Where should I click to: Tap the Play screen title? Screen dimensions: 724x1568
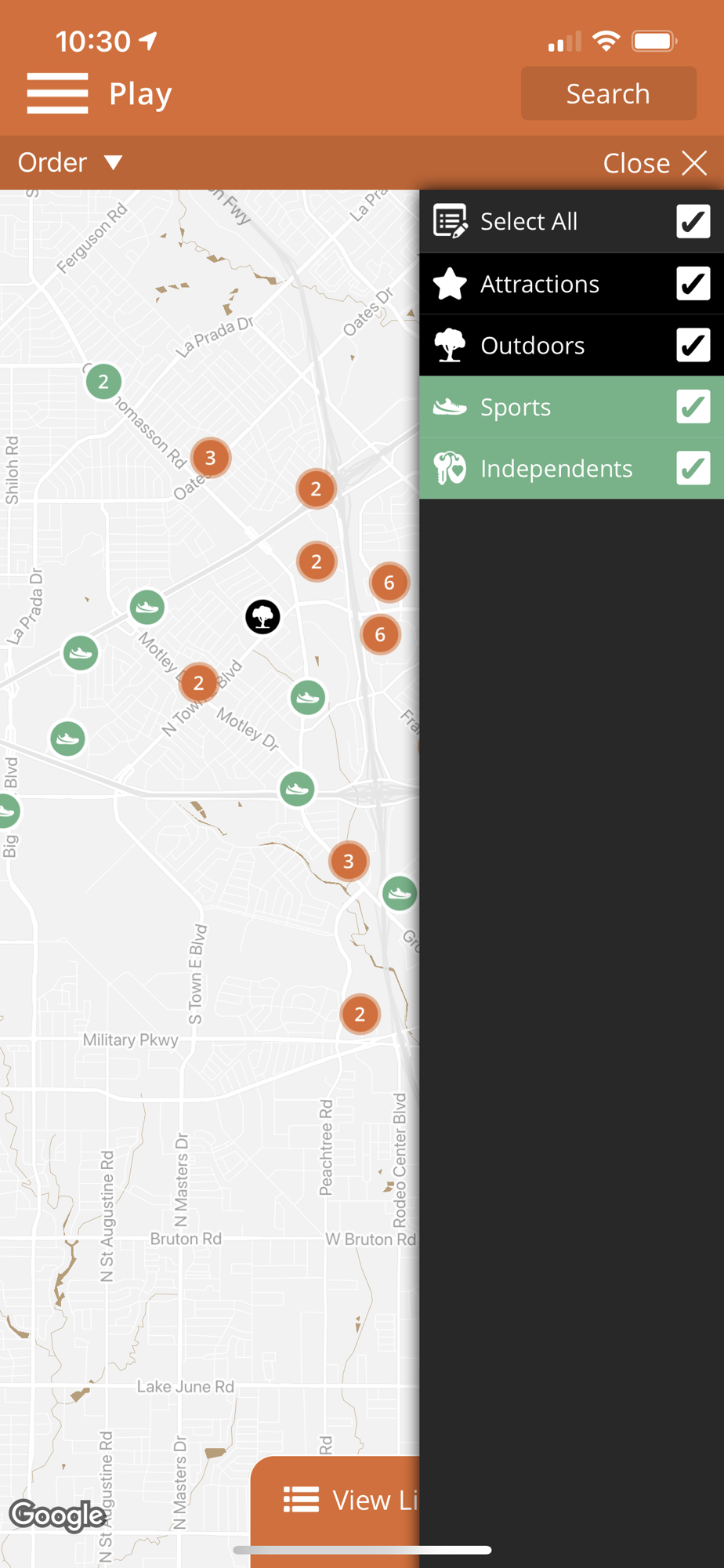click(x=140, y=94)
